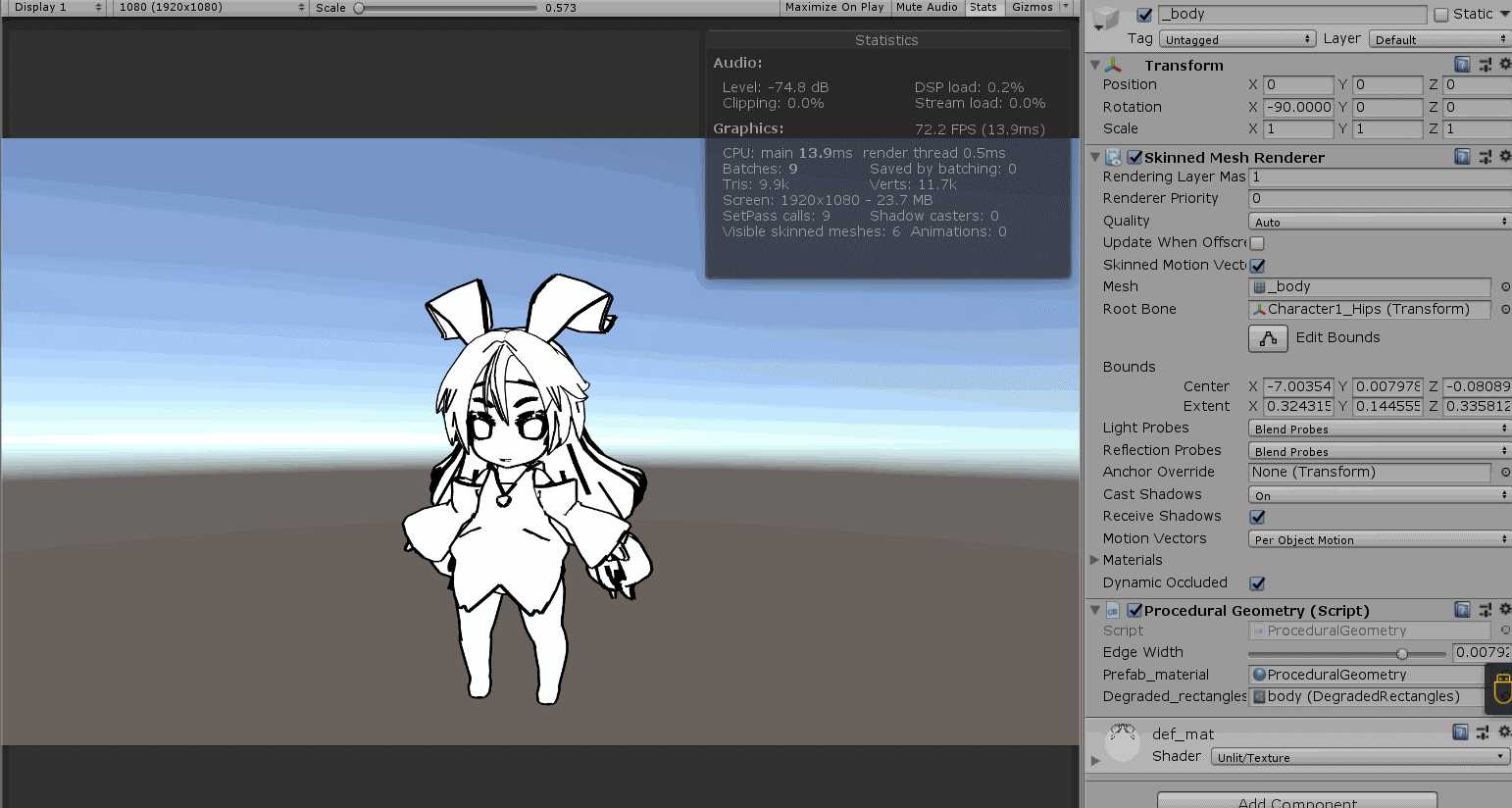Enable the Static checkbox
The height and width of the screenshot is (808, 1512).
(x=1440, y=15)
